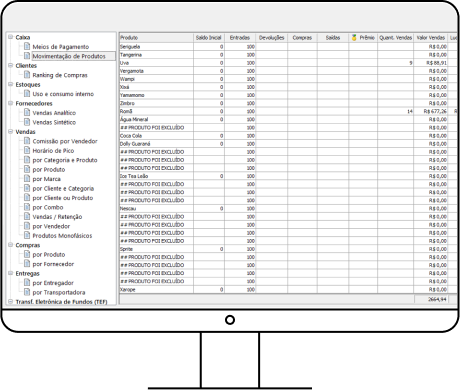This screenshot has width=460, height=390.
Task: Open the Uso e consumo interno report
Action: click(x=63, y=94)
